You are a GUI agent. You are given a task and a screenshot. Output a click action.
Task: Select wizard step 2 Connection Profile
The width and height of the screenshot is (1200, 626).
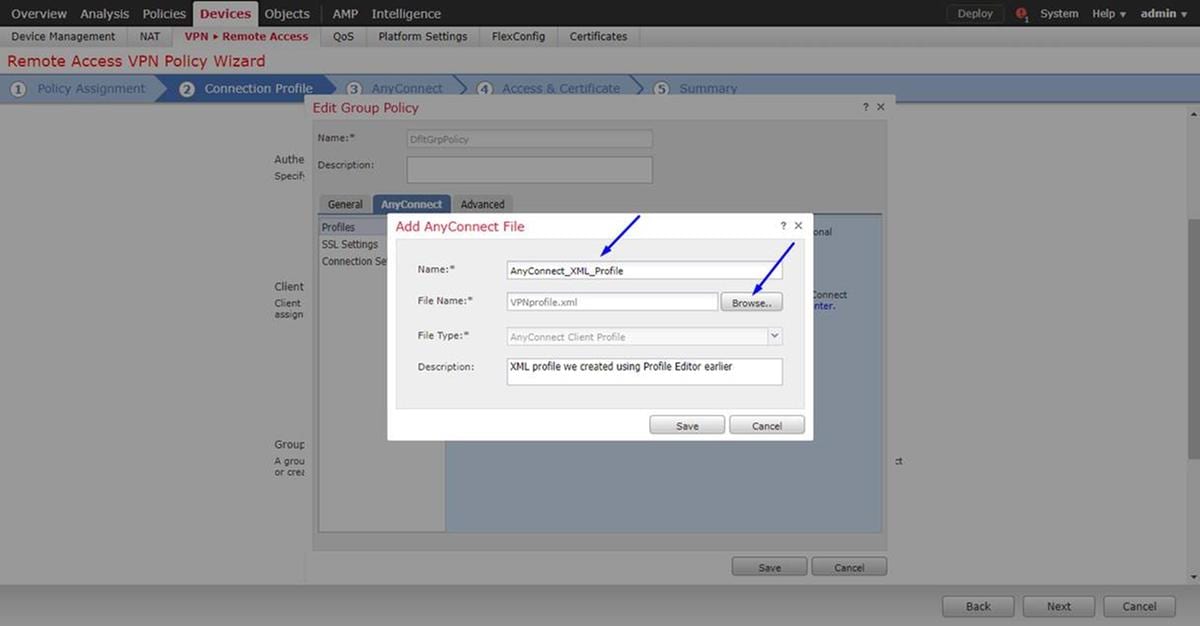(246, 88)
